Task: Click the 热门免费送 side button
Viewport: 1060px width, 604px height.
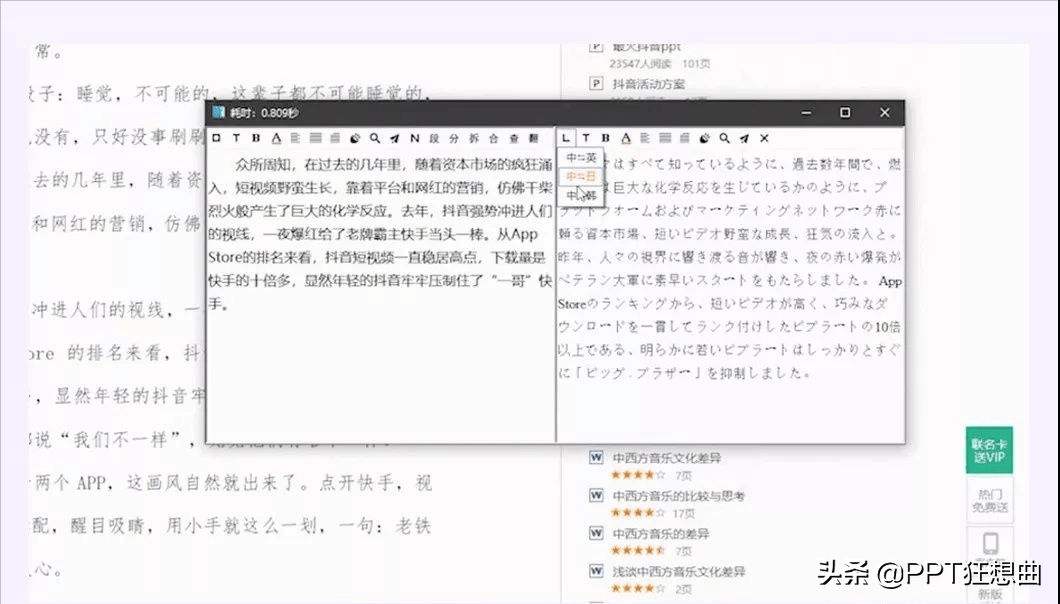Action: (x=990, y=500)
